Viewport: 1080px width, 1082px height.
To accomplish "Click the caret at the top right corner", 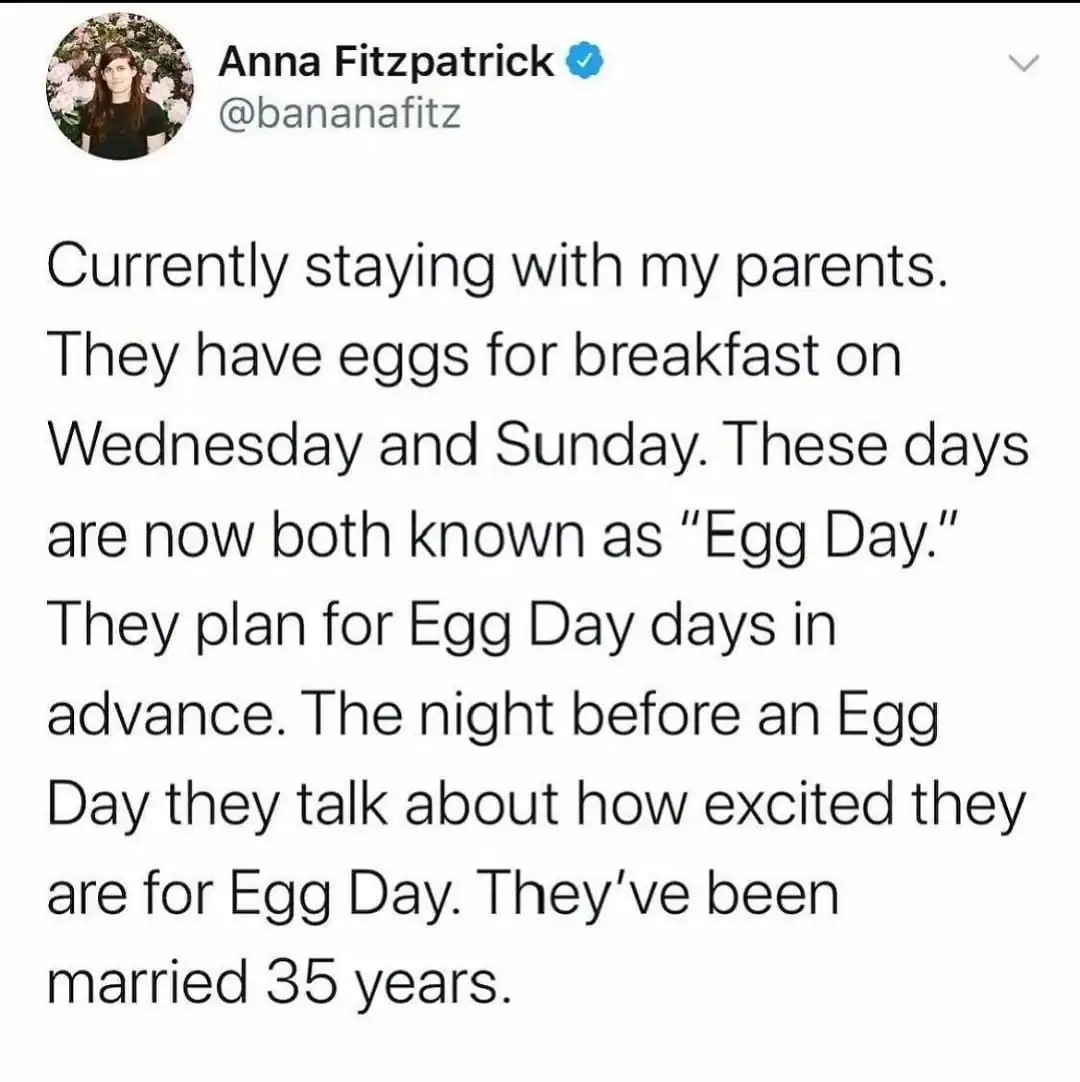I will pyautogui.click(x=1024, y=63).
